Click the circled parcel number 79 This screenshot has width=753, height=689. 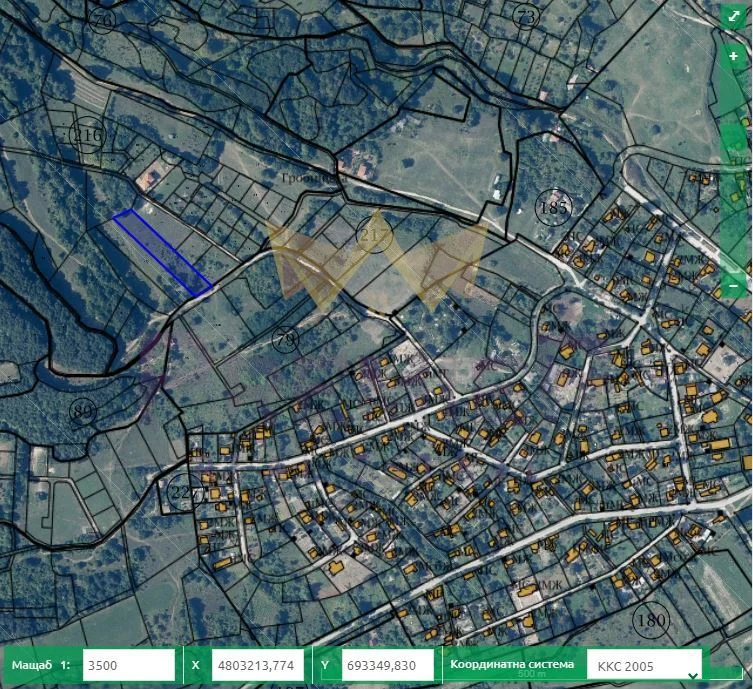coord(286,340)
